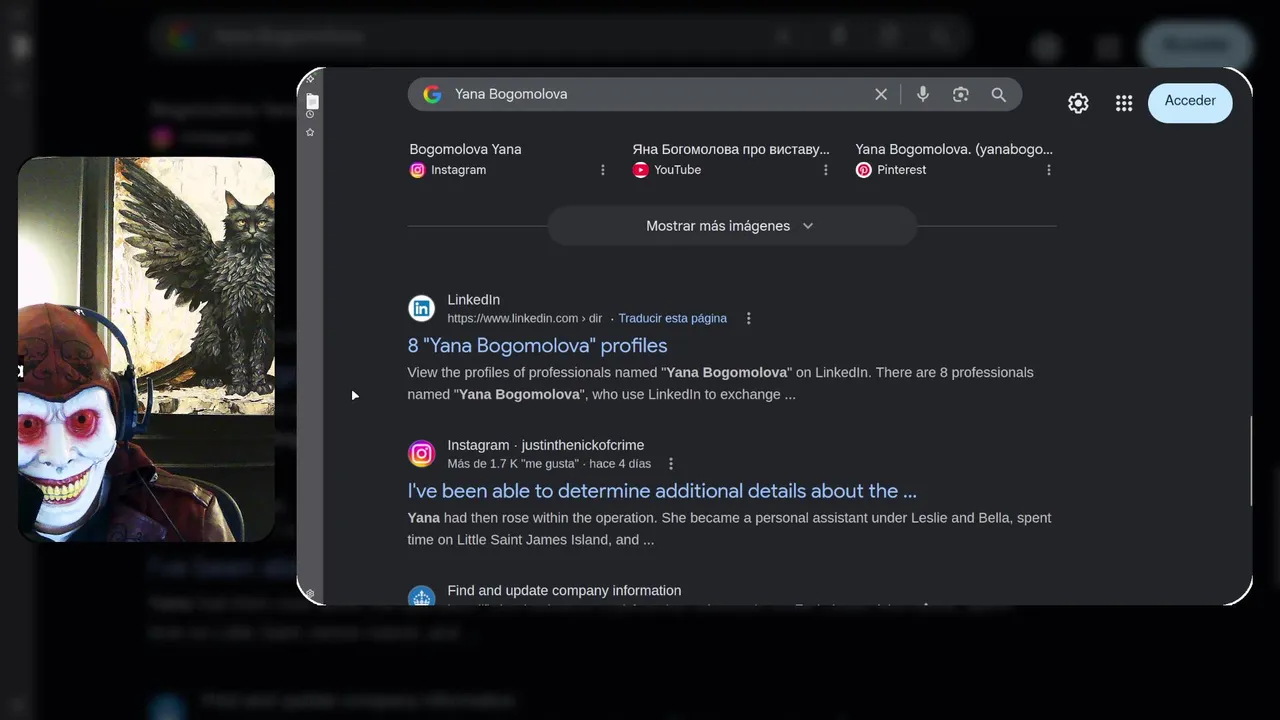1280x720 pixels.
Task: Click the Pinterest source icon
Action: [x=864, y=170]
